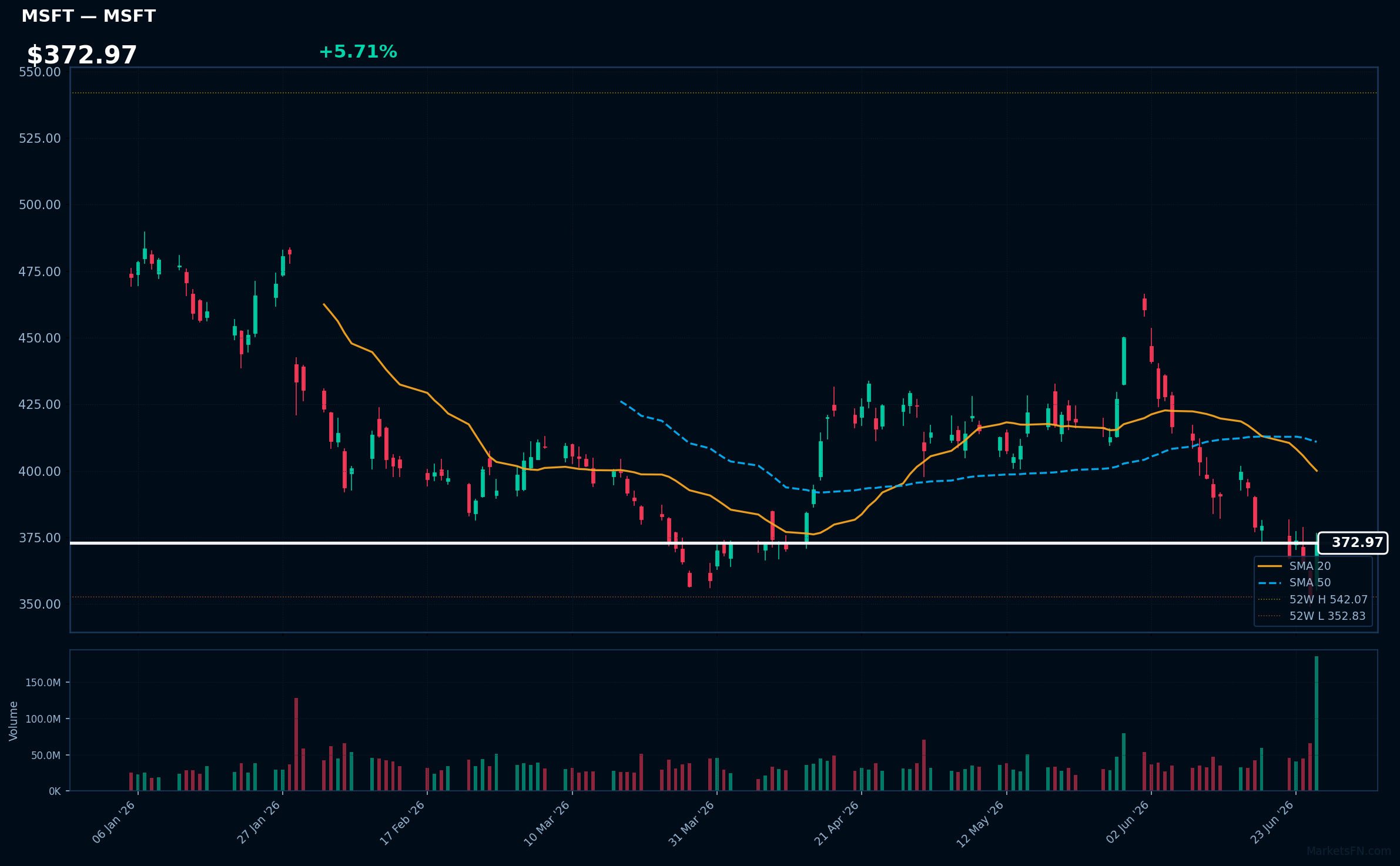Image resolution: width=1400 pixels, height=866 pixels.
Task: Click the 31 Mar '26 date label
Action: [692, 823]
